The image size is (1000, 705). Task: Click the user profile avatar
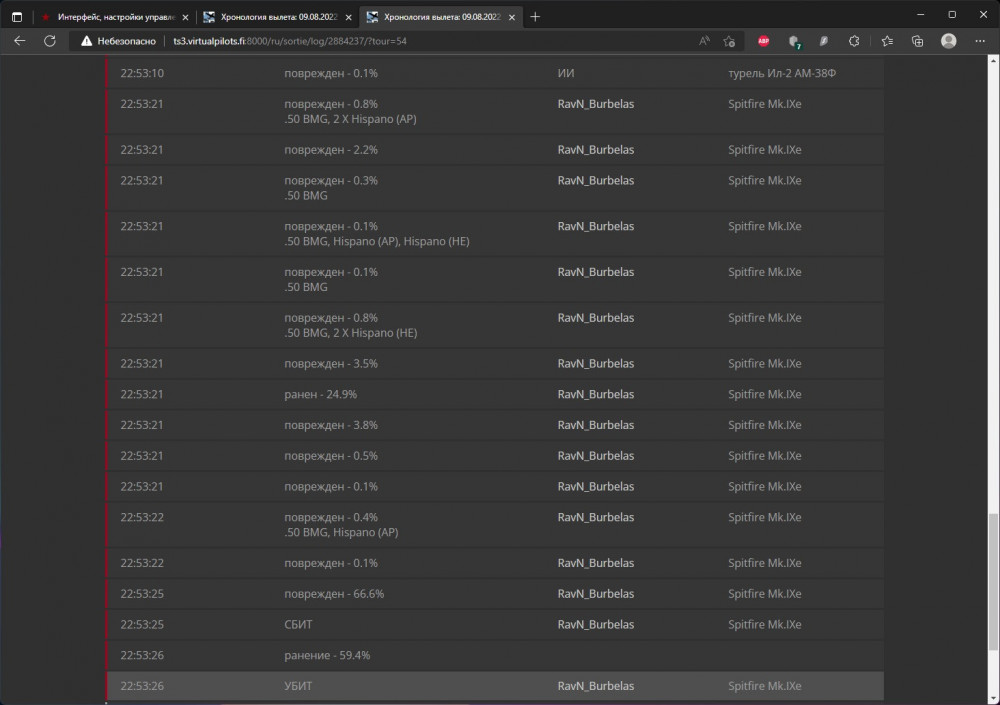949,41
